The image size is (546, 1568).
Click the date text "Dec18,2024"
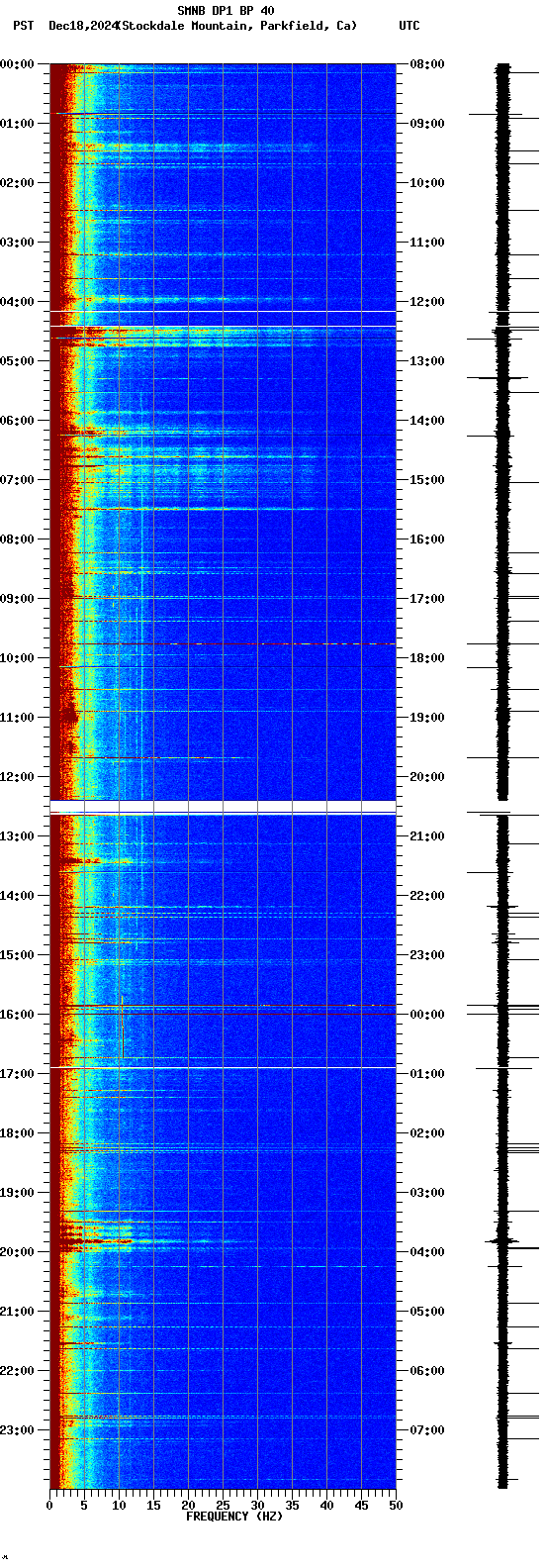click(82, 26)
